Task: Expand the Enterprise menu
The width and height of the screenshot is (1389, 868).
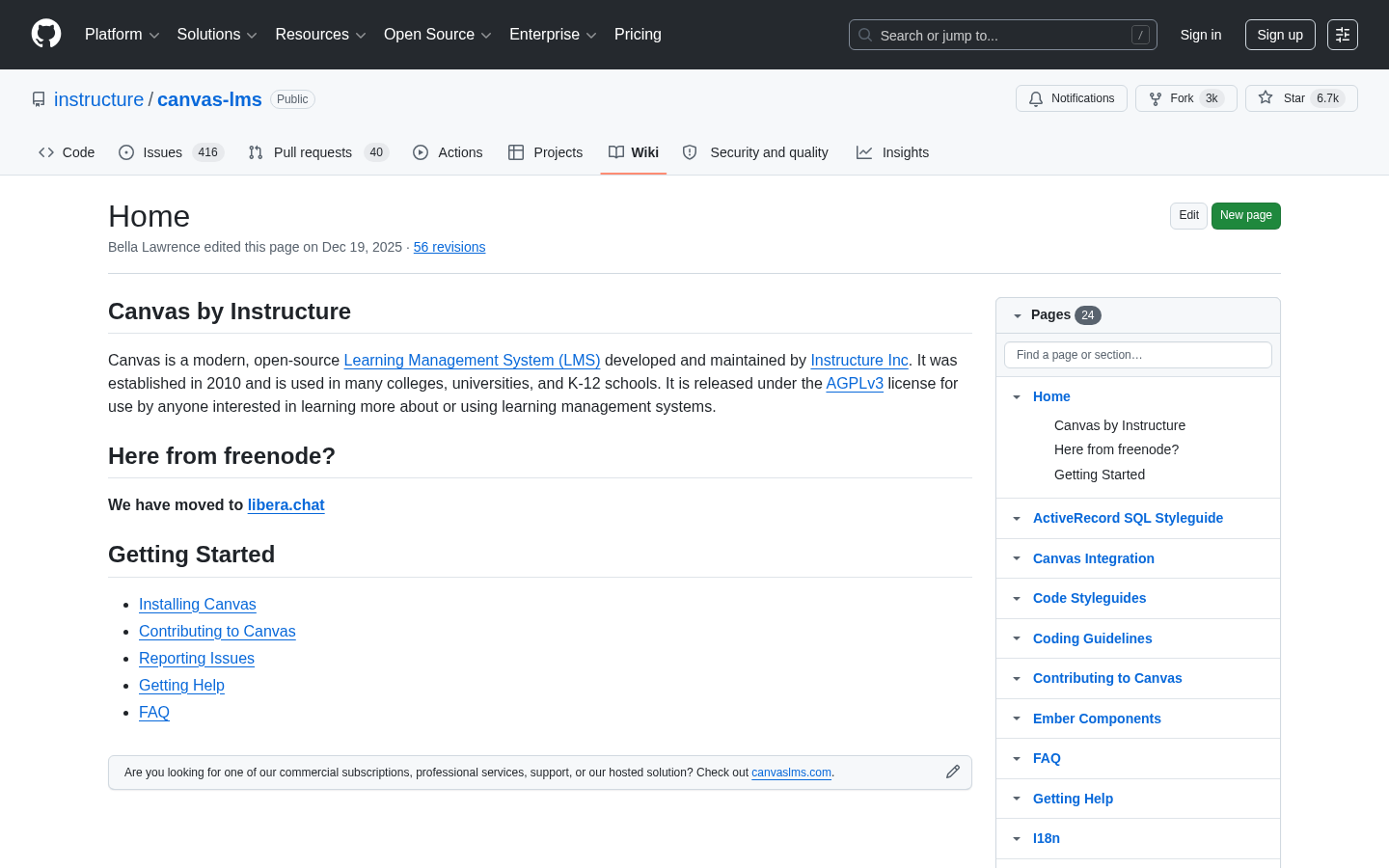Action: click(x=553, y=35)
